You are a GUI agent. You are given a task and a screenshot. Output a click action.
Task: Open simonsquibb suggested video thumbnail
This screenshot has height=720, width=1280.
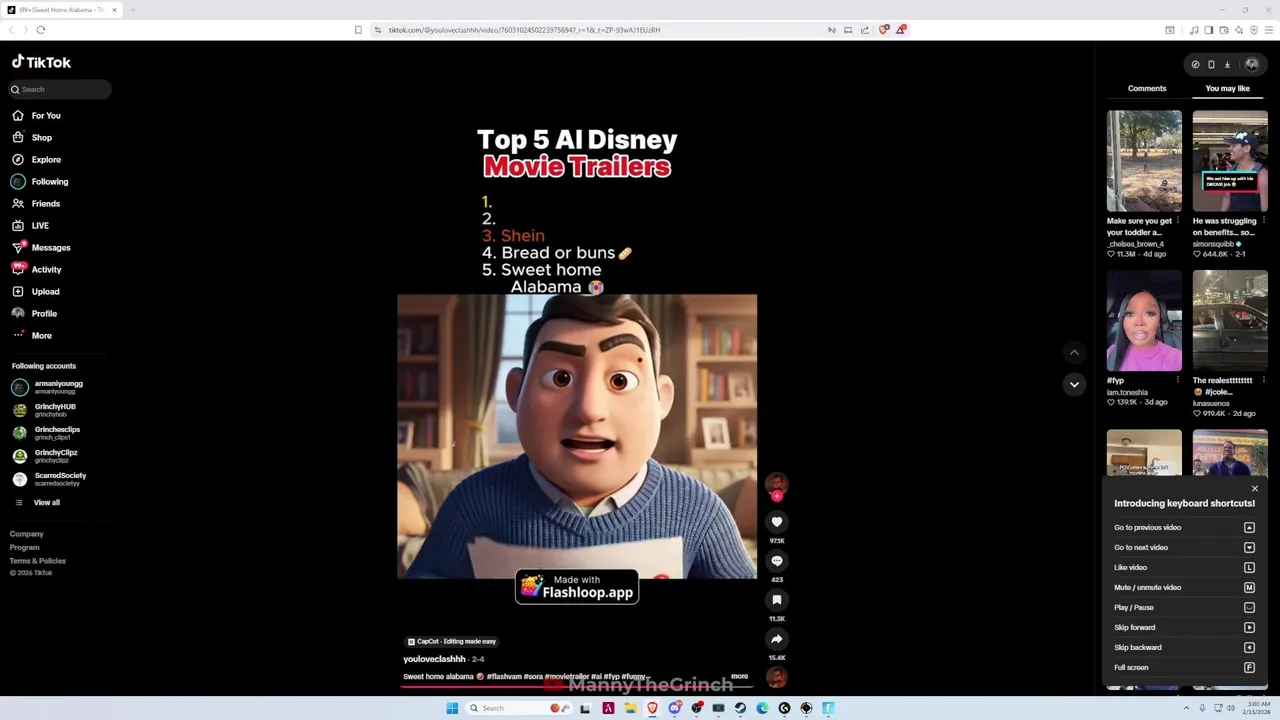(x=1230, y=161)
